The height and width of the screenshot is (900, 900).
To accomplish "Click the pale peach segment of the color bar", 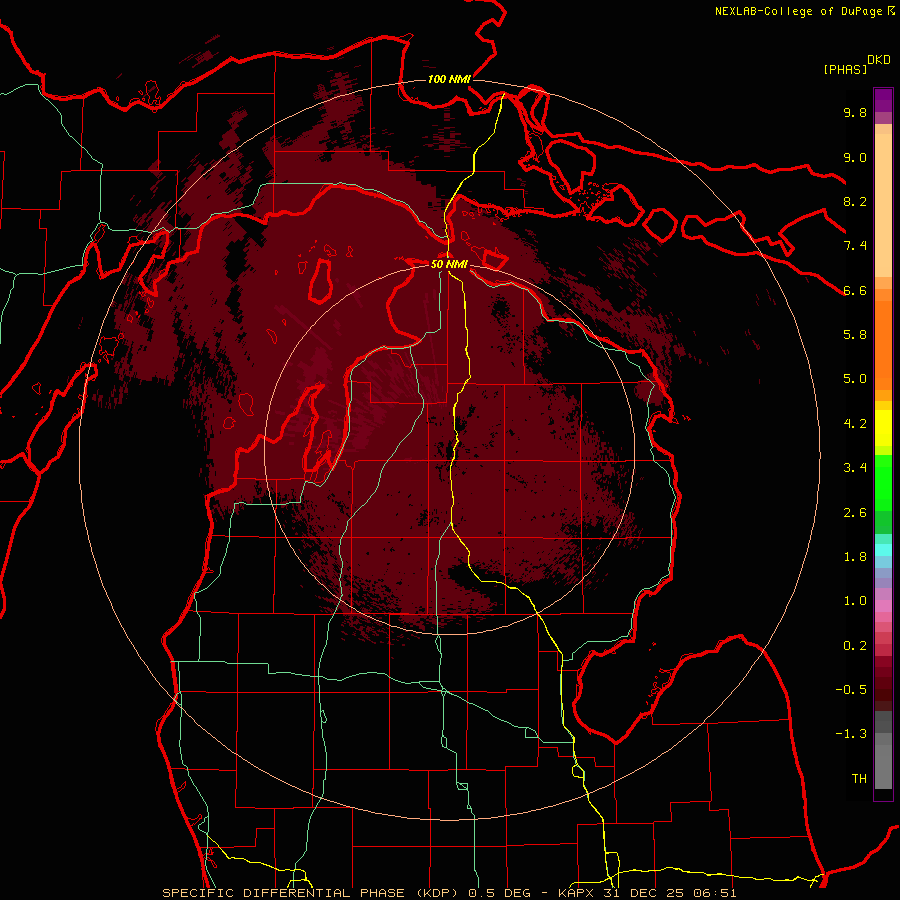I will [883, 205].
